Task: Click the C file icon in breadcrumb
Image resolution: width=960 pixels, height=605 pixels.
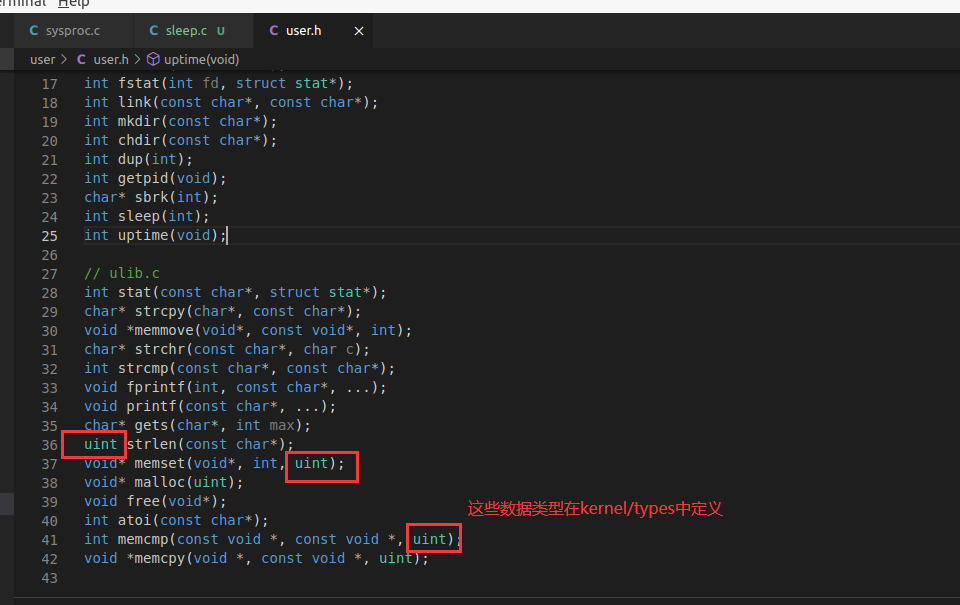Action: click(81, 59)
